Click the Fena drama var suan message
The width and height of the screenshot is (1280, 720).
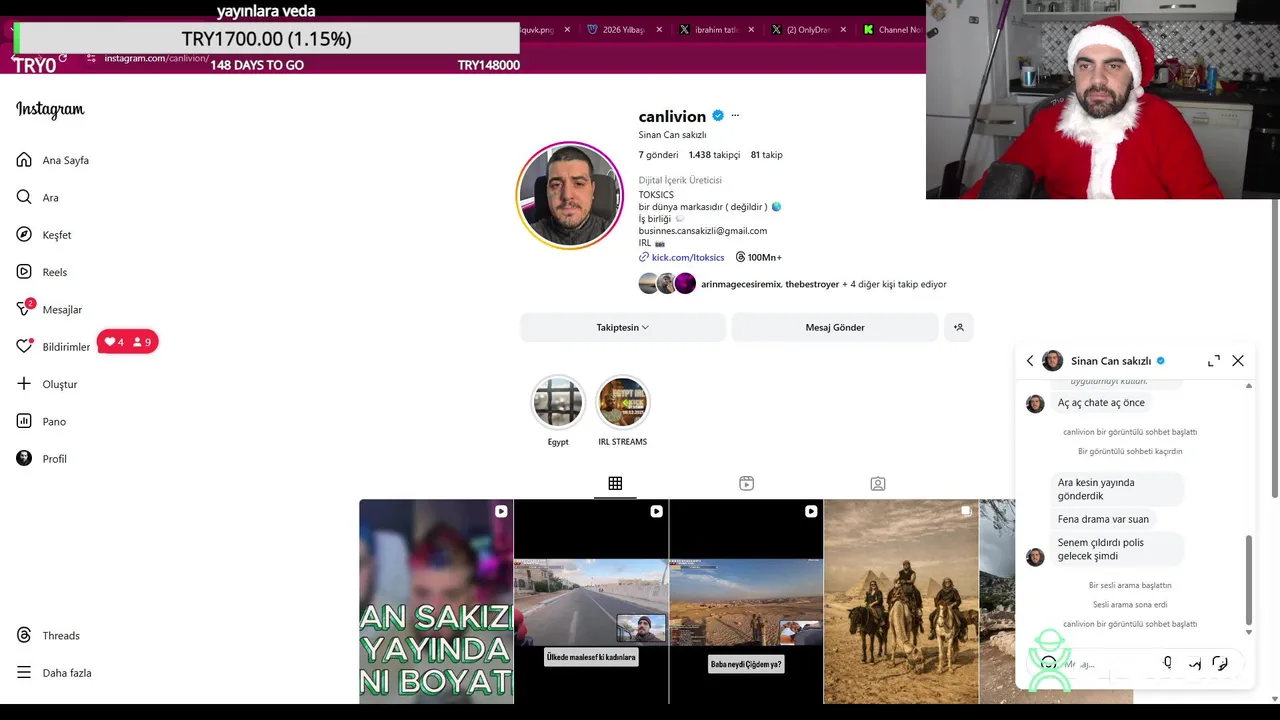coord(1103,519)
